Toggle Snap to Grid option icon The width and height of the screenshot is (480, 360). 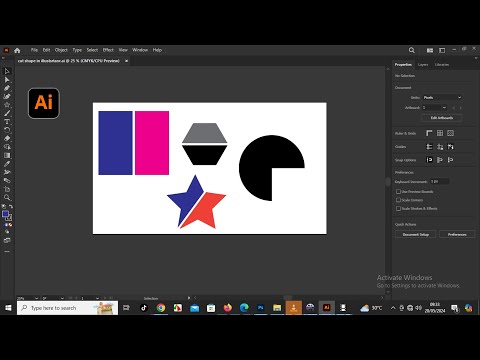[x=450, y=160]
